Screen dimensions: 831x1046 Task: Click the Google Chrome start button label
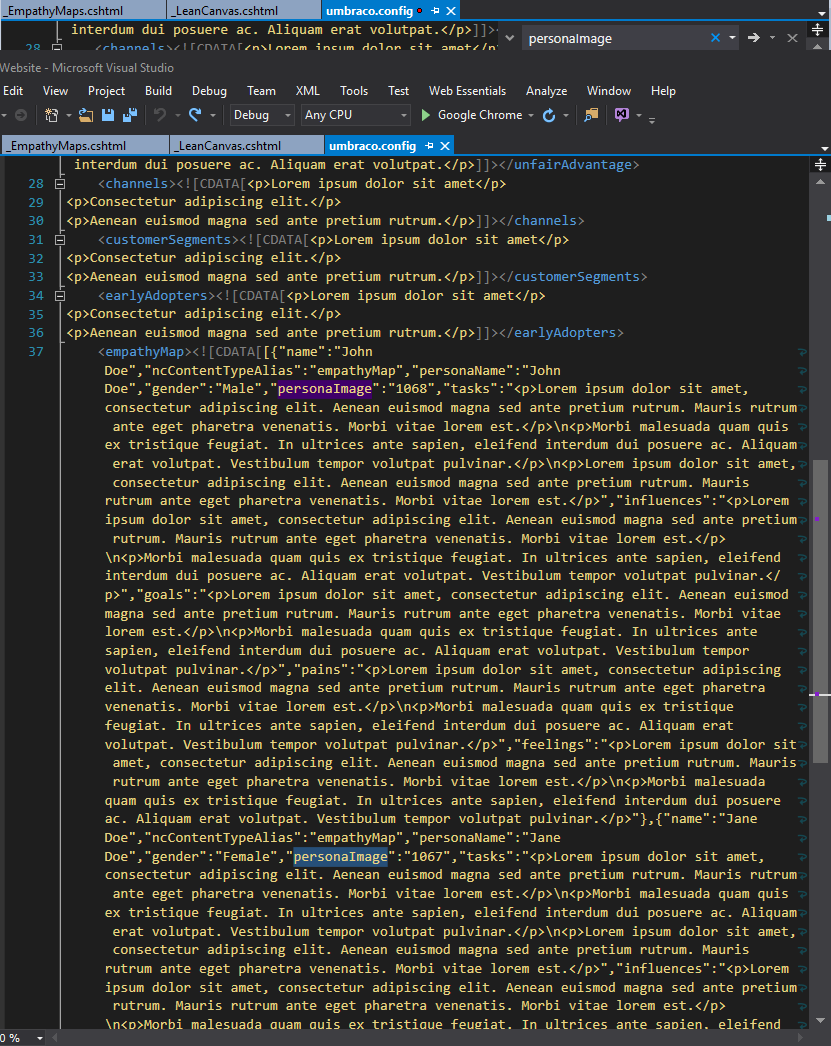[x=480, y=115]
